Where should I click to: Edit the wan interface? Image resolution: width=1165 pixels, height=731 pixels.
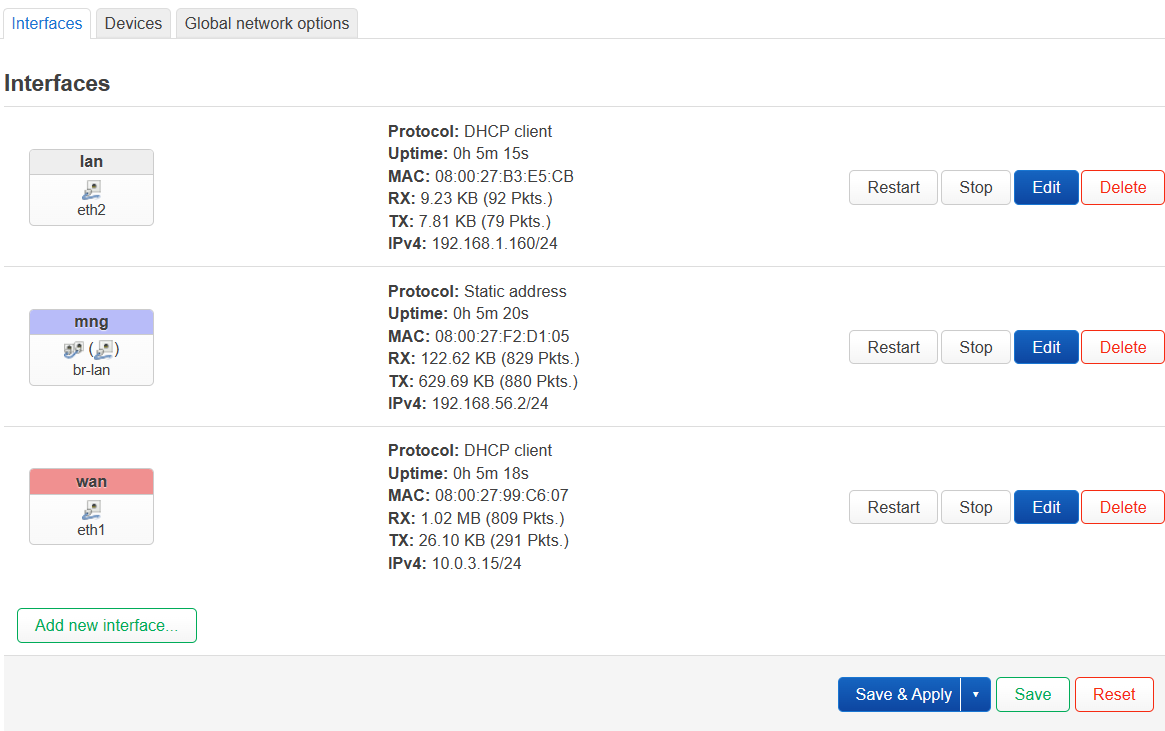(1046, 507)
